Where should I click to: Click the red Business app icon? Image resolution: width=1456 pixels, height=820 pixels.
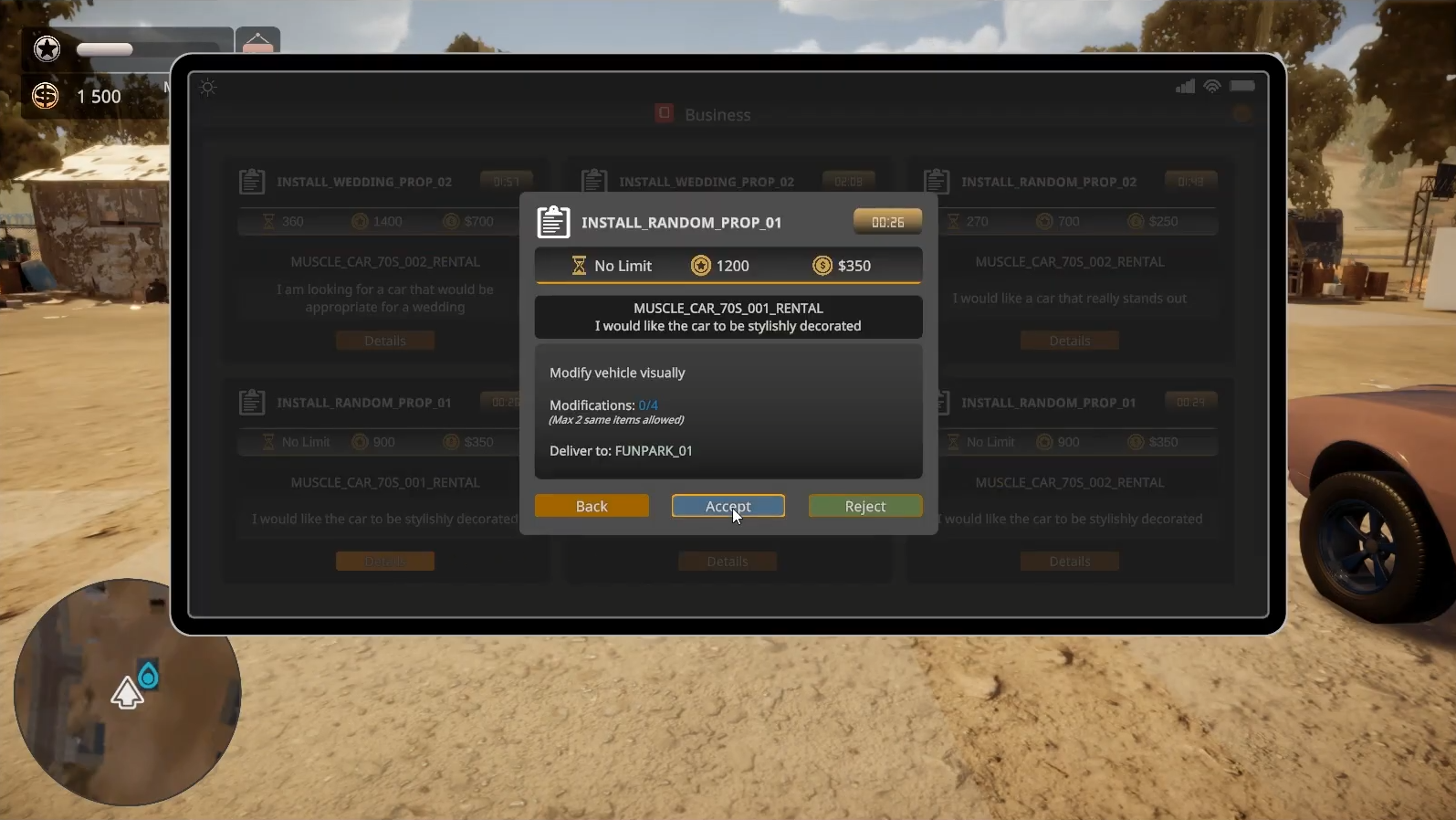click(x=665, y=113)
